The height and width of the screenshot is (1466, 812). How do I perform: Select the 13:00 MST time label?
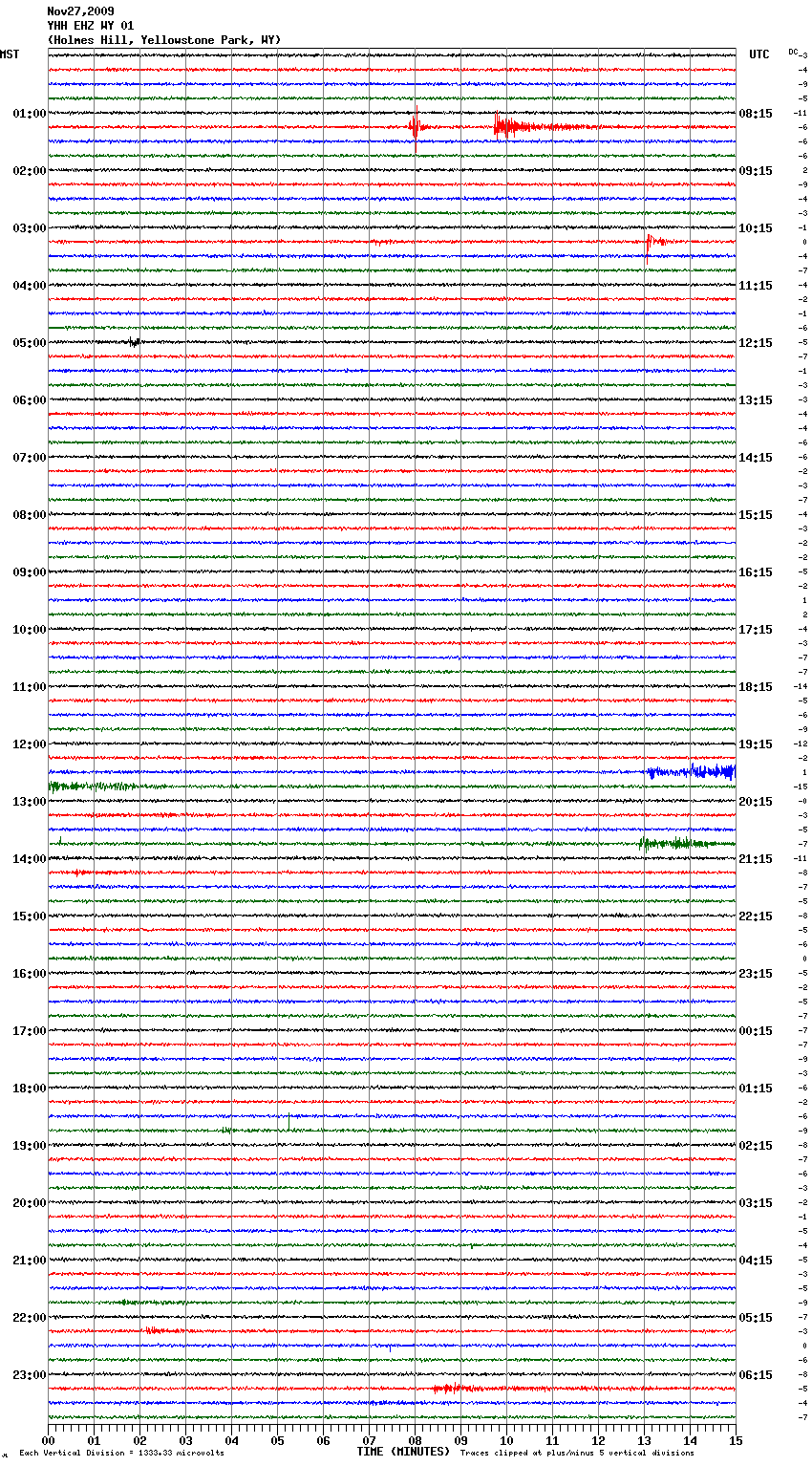[30, 802]
